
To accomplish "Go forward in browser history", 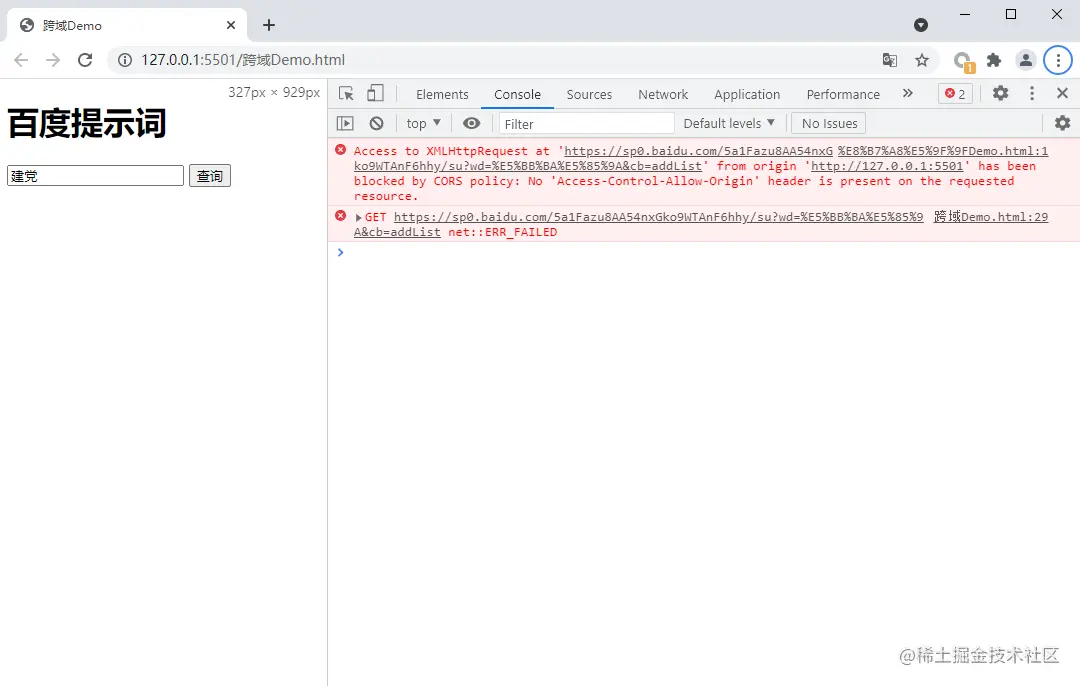I will click(x=53, y=60).
